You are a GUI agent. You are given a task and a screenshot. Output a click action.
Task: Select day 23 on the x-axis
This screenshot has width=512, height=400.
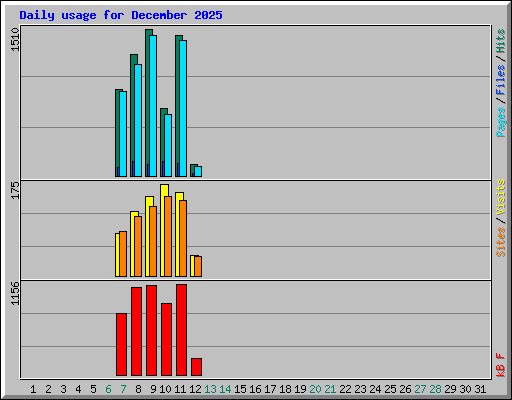360,389
